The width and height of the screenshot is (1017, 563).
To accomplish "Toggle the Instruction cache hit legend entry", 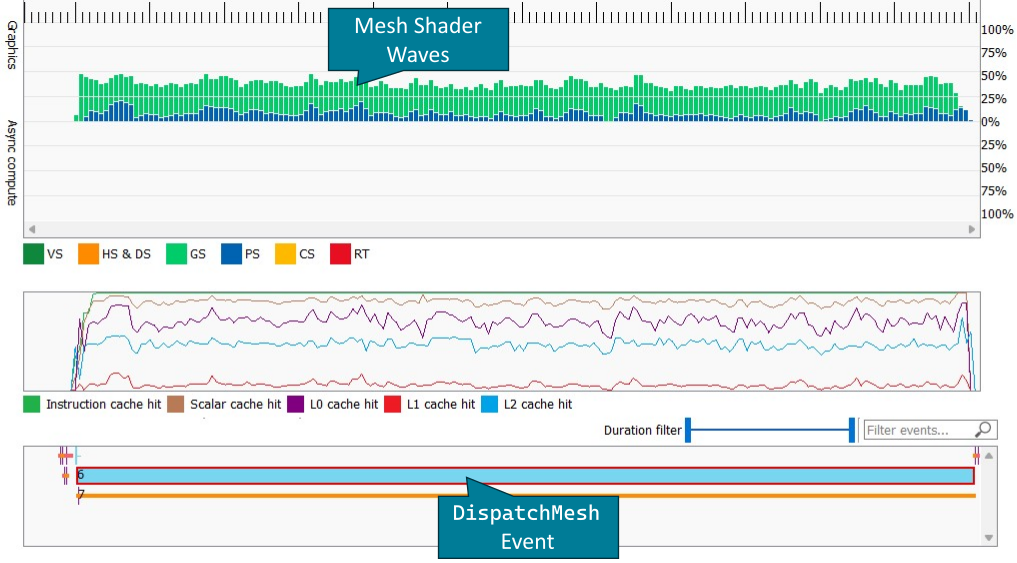I will point(33,405).
